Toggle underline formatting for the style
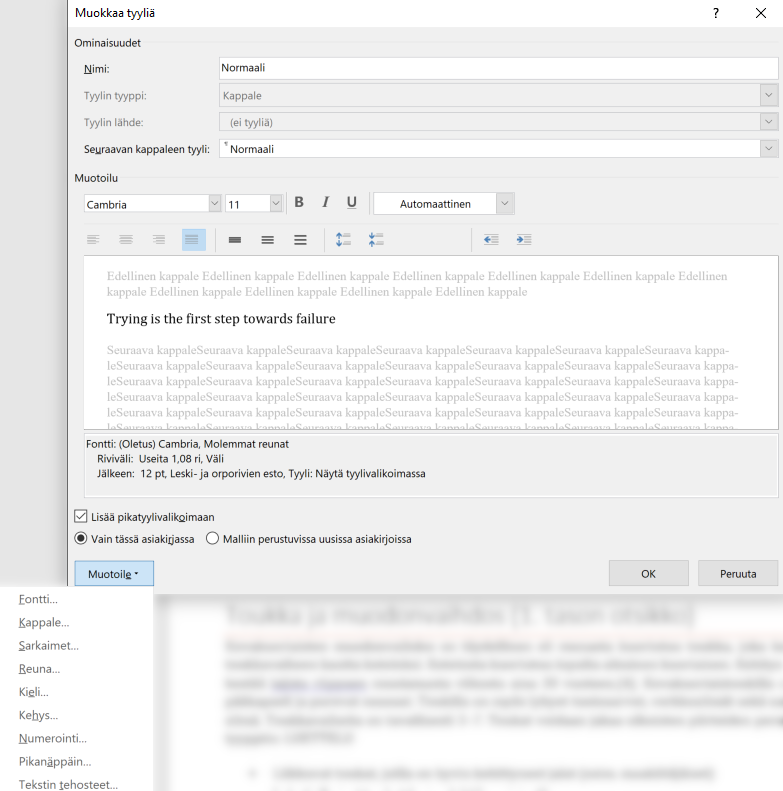This screenshot has height=791, width=783. point(351,203)
